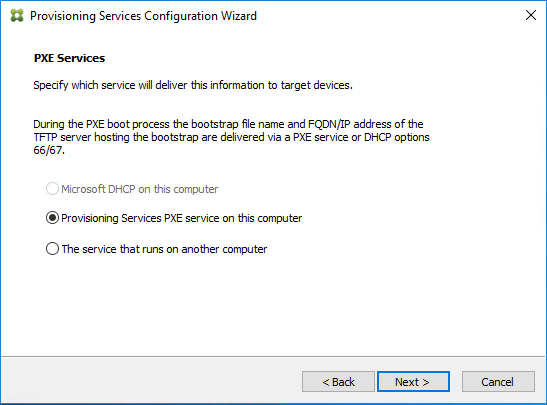Image resolution: width=547 pixels, height=405 pixels.
Task: Click the line beginning 'TFTP server hosting the bootstrap'
Action: [x=231, y=137]
